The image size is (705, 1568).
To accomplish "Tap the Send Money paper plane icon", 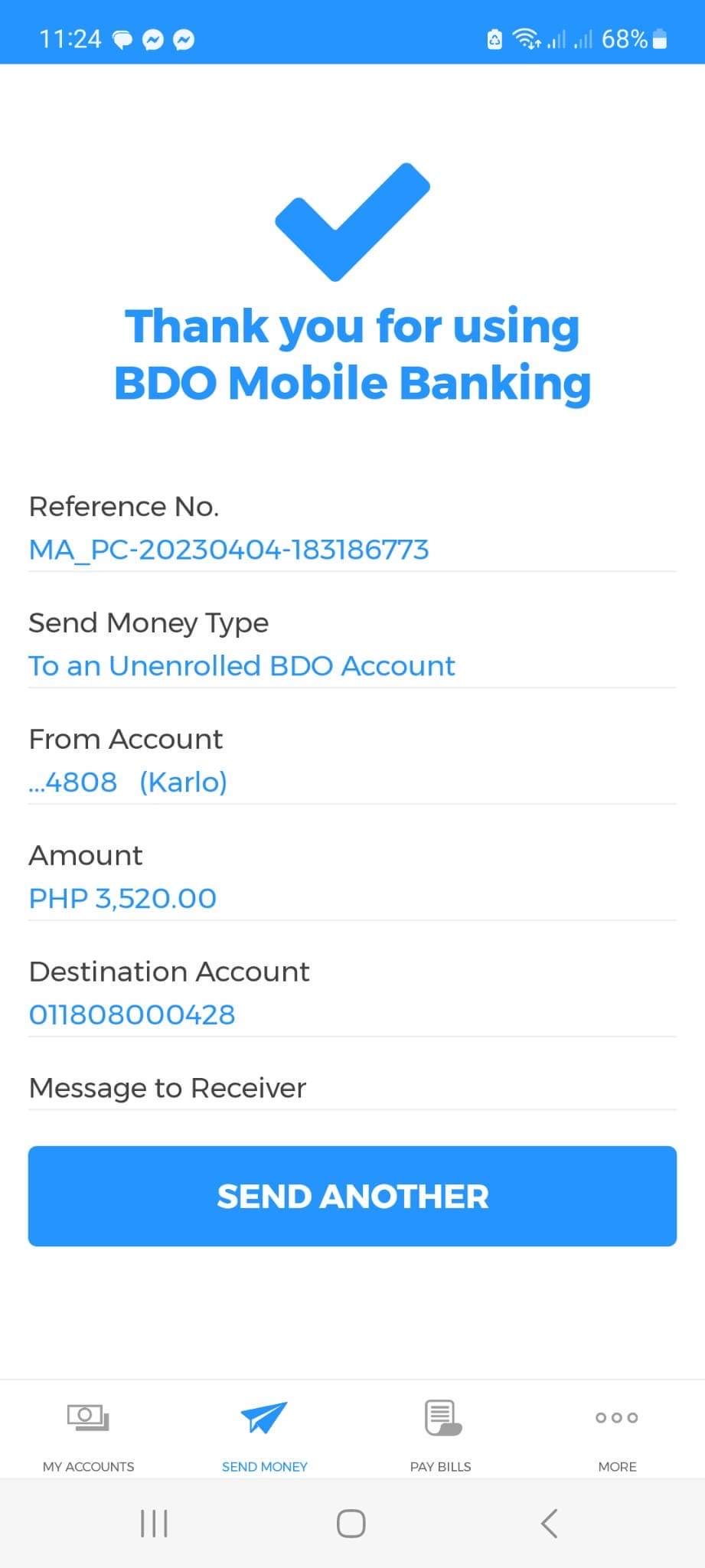I will click(264, 1417).
